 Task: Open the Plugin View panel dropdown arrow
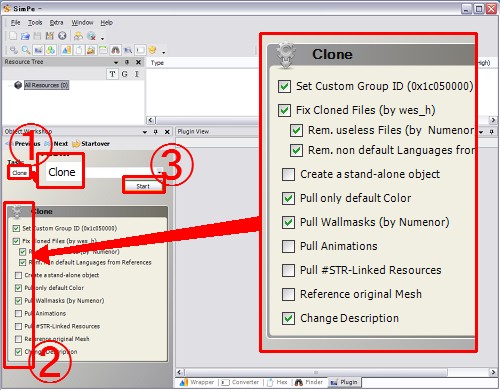481,132
